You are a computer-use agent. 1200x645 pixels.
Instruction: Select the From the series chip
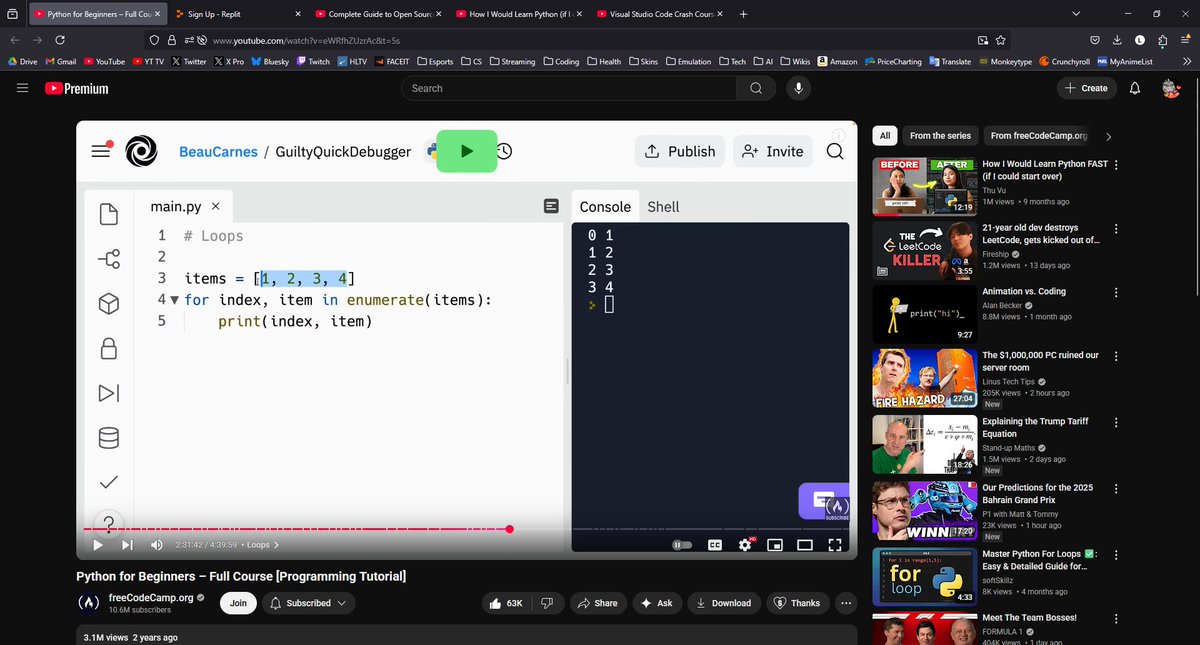[940, 135]
